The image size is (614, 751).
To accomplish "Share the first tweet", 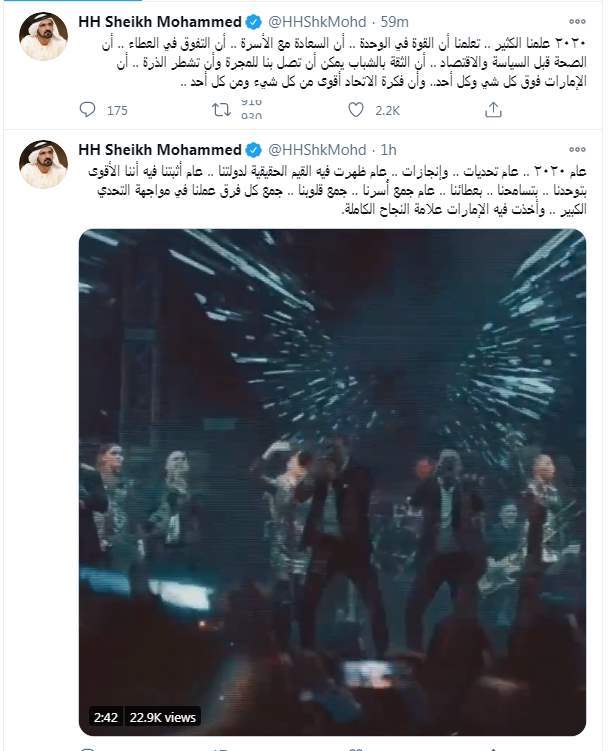I will click(493, 110).
